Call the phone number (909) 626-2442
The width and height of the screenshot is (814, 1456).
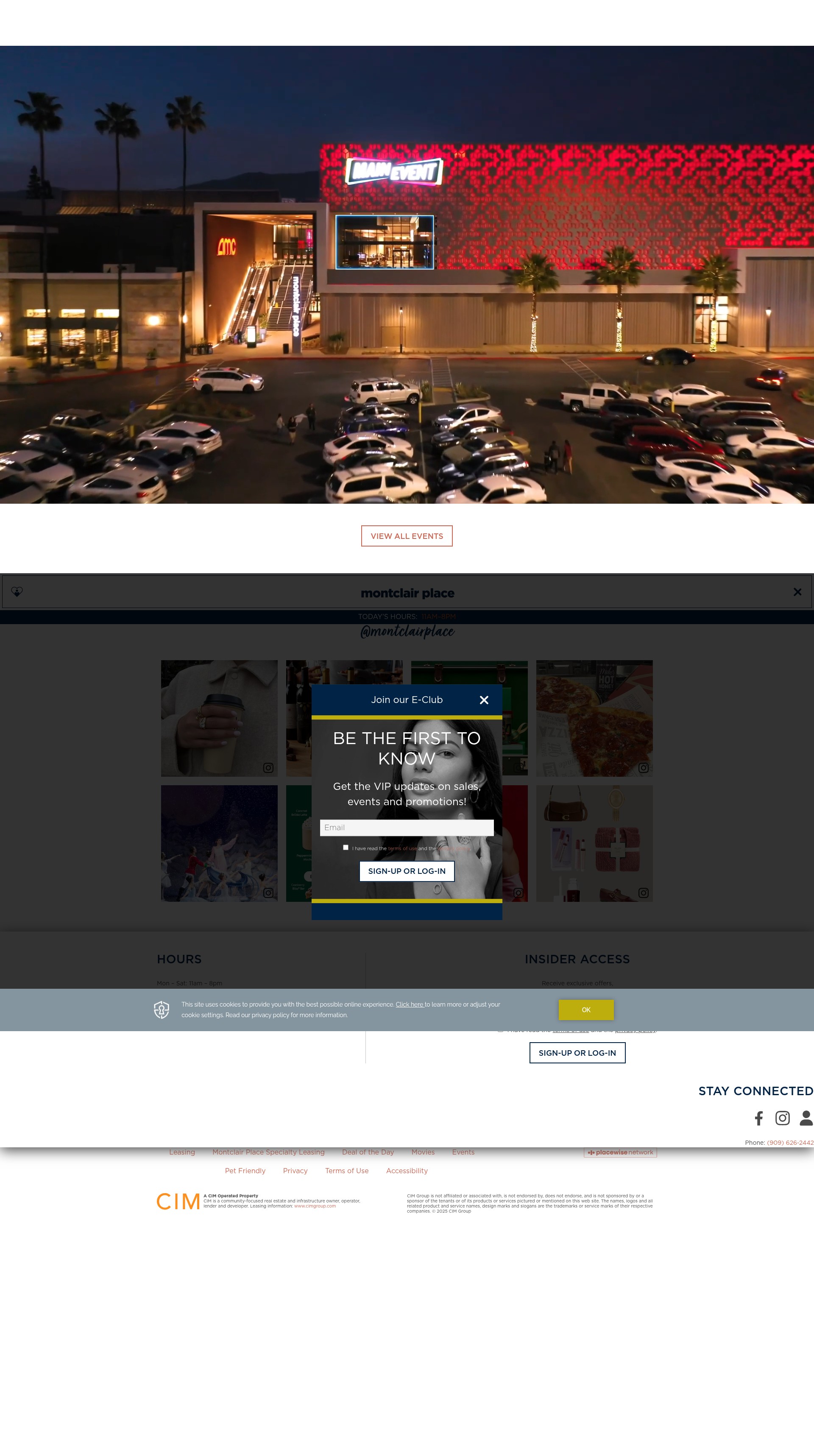pos(790,1142)
